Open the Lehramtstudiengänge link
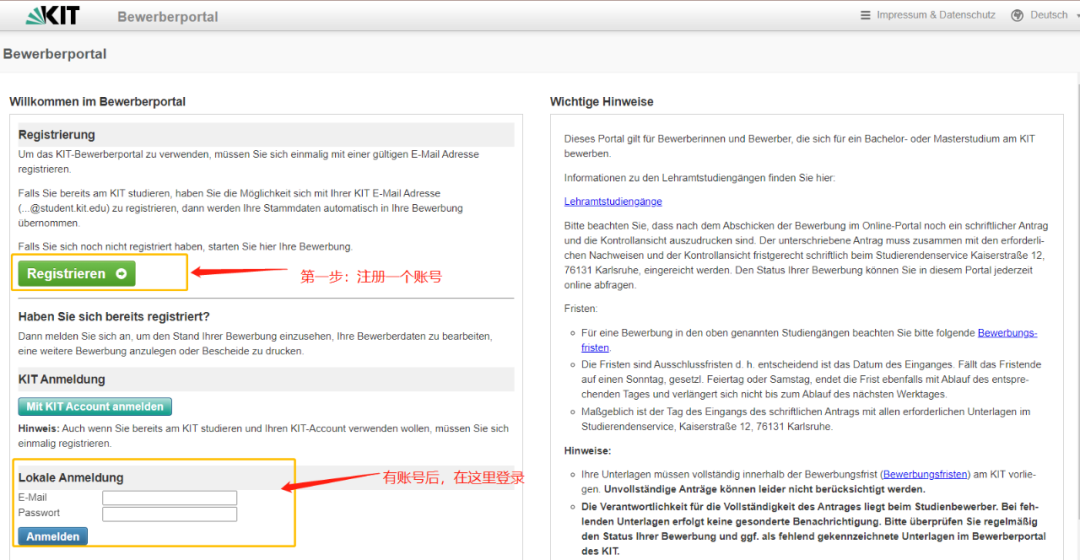Screen dimensions: 1080x560 point(612,201)
